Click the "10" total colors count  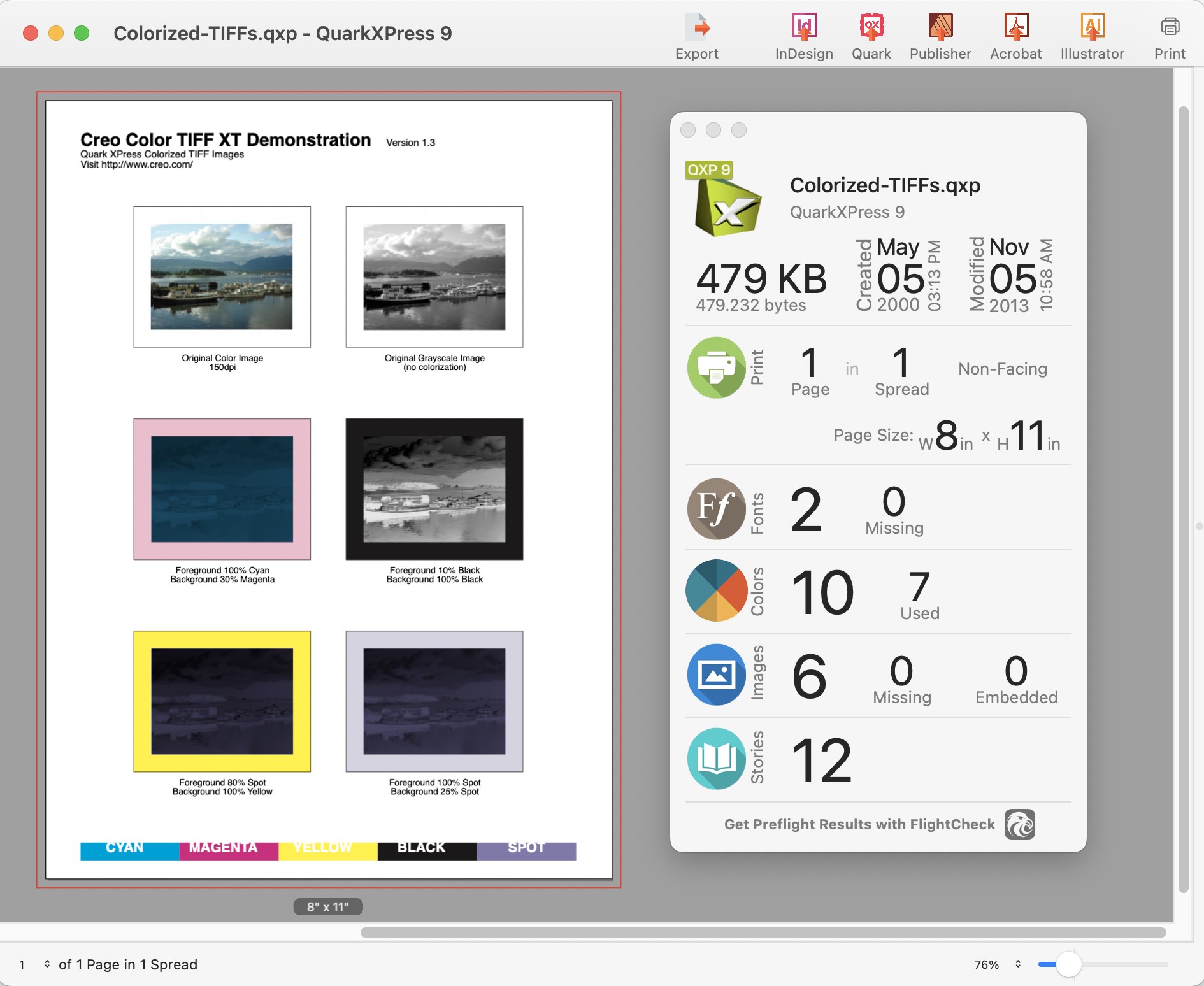(822, 592)
